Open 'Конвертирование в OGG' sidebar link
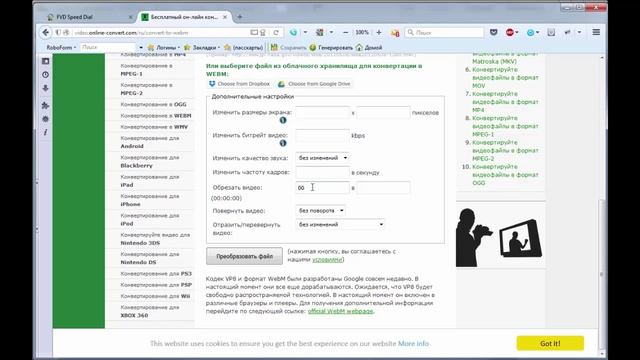Viewport: 640px width, 360px height. point(153,104)
